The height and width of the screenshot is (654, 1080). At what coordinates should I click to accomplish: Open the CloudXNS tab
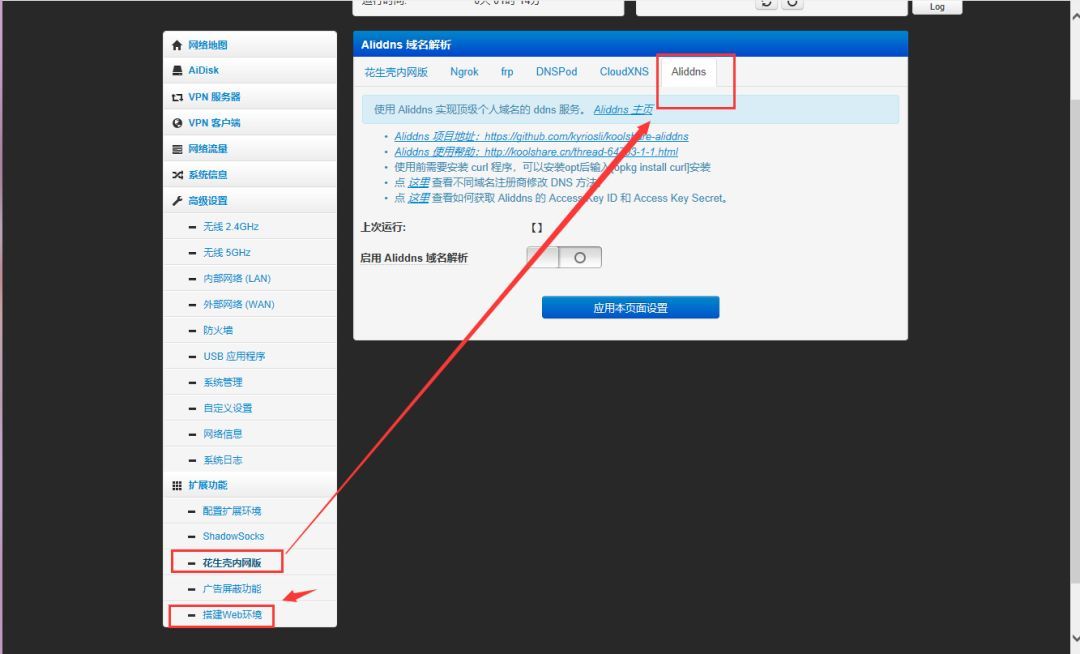click(x=624, y=72)
